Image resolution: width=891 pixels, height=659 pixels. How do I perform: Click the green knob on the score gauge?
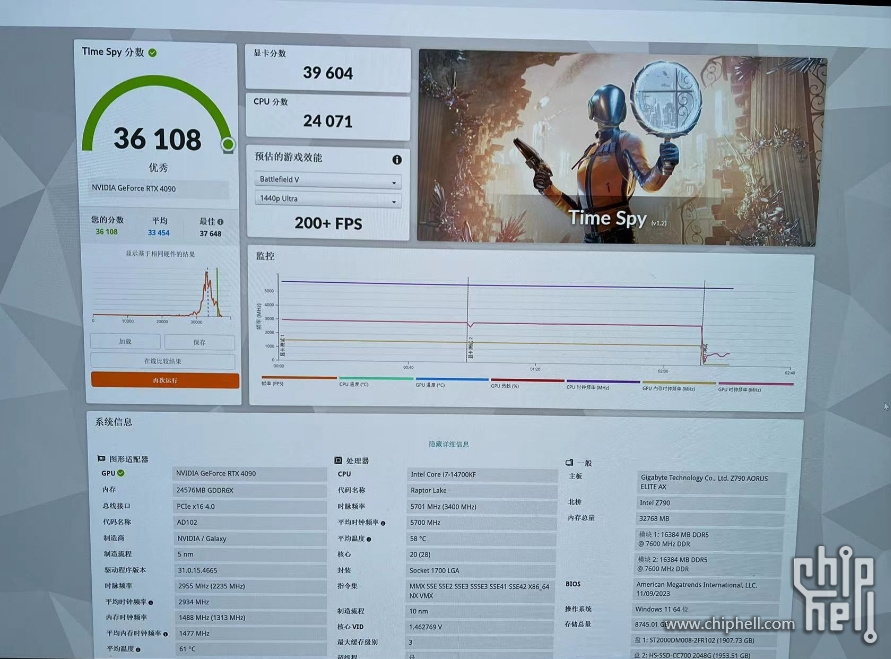pyautogui.click(x=228, y=144)
